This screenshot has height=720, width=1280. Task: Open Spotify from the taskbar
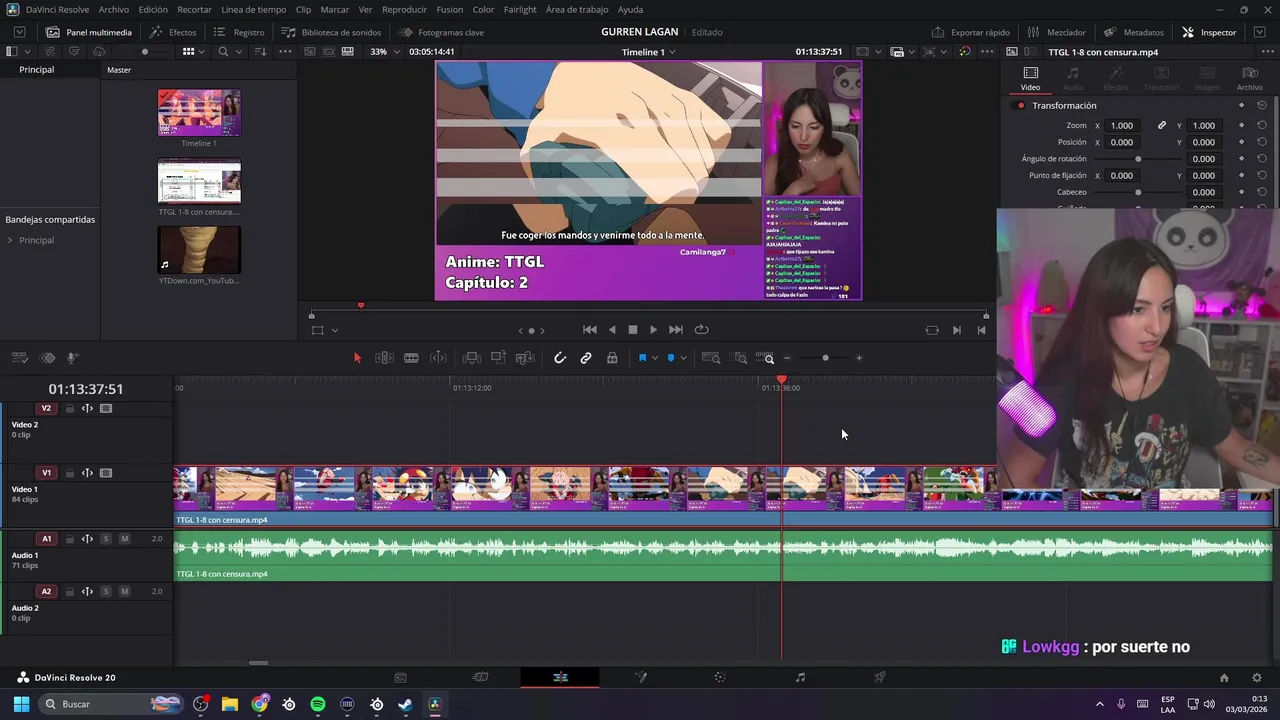(x=318, y=704)
